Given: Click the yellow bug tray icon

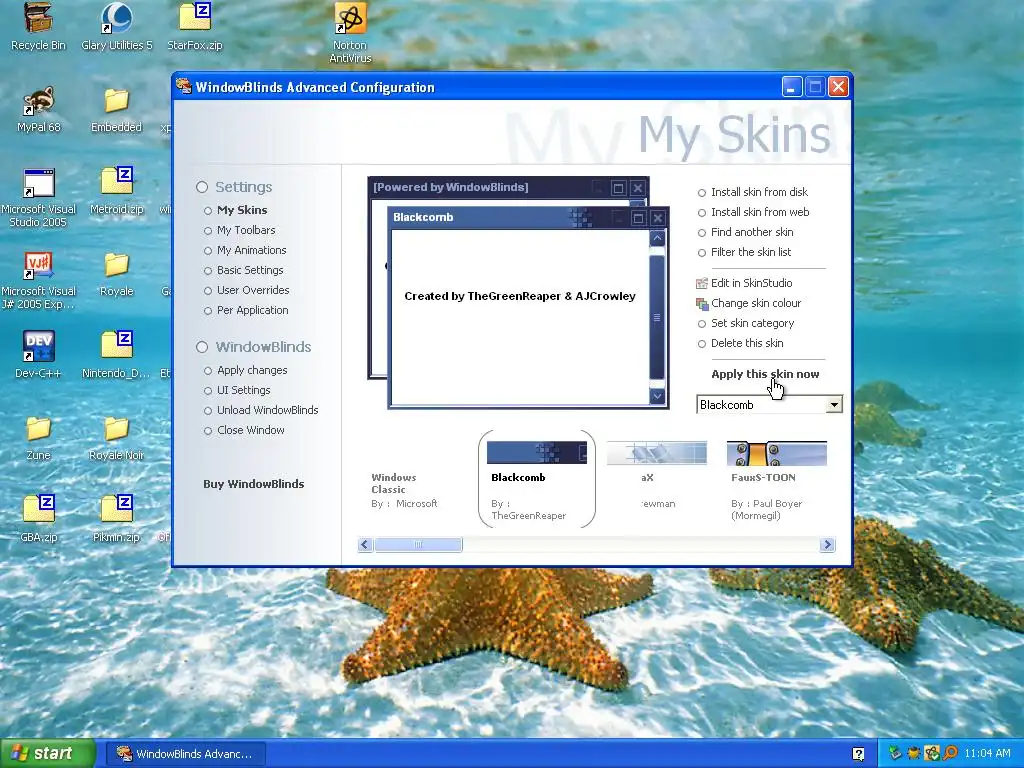Looking at the screenshot, I should 913,754.
